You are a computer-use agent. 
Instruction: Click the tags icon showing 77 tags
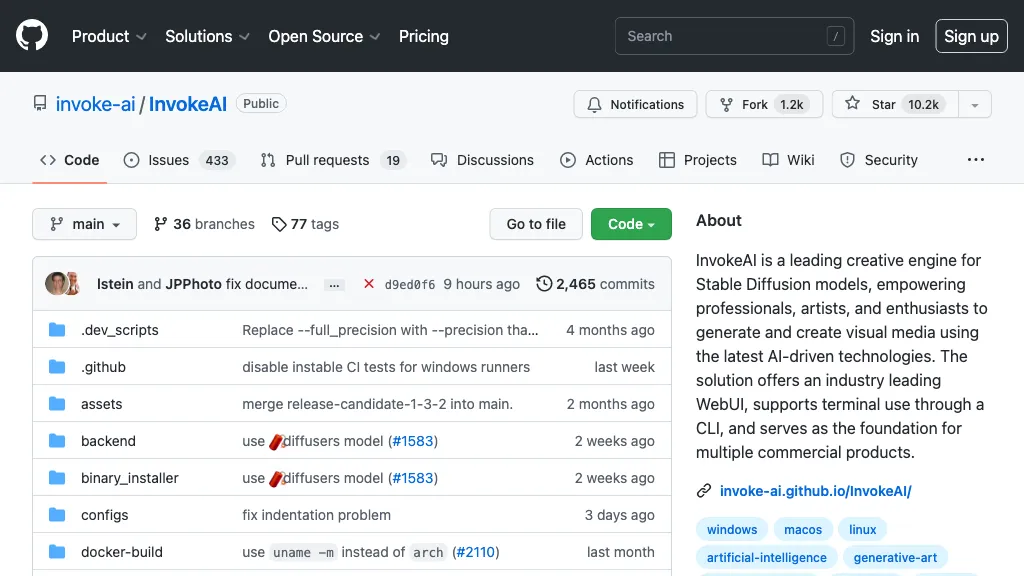tap(279, 224)
